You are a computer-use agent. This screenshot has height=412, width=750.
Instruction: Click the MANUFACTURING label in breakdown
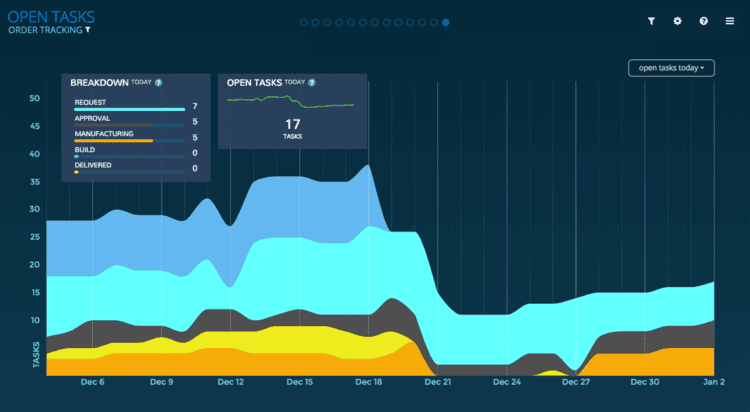[104, 134]
